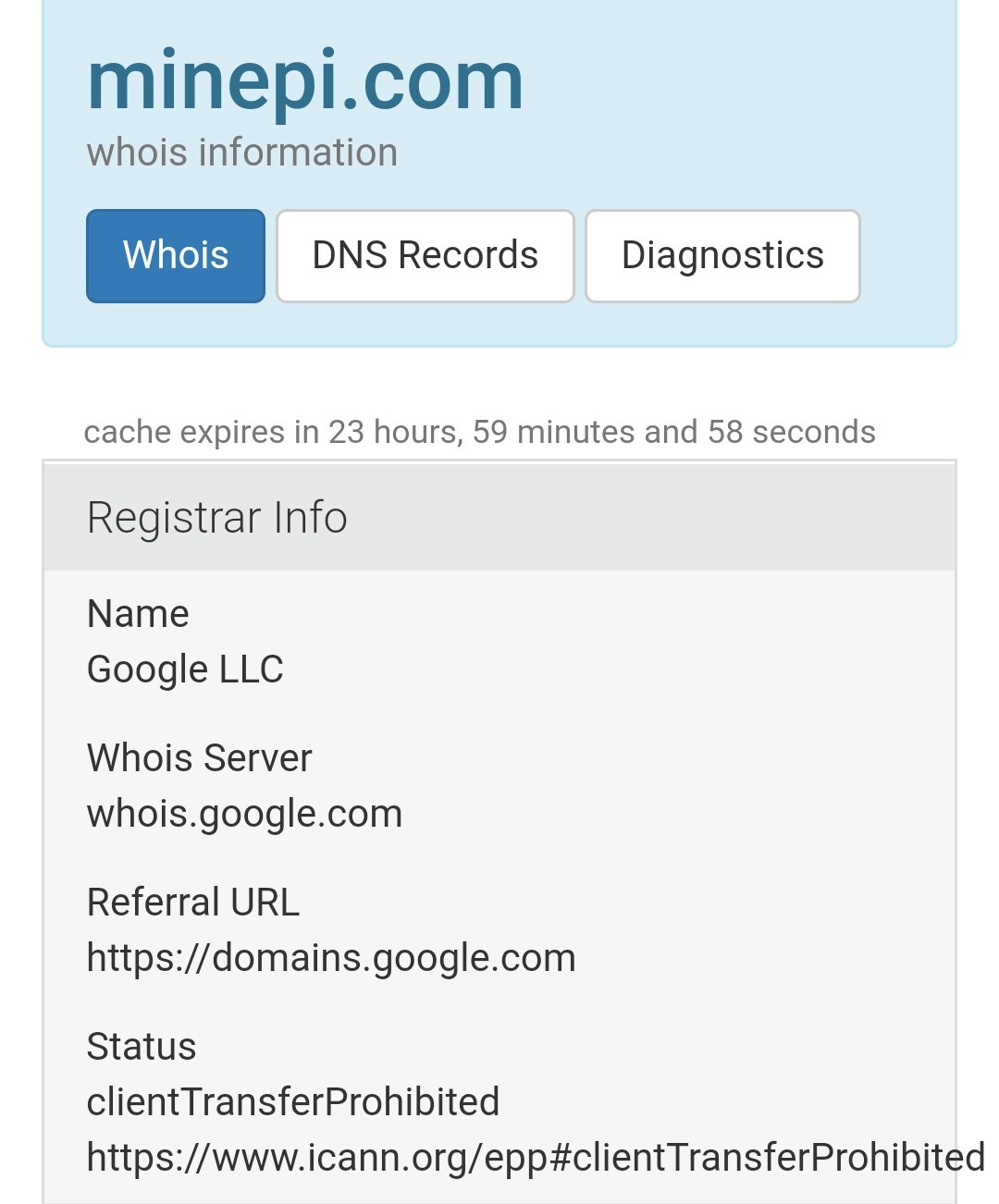
Task: Switch to the Whois tab
Action: click(176, 256)
